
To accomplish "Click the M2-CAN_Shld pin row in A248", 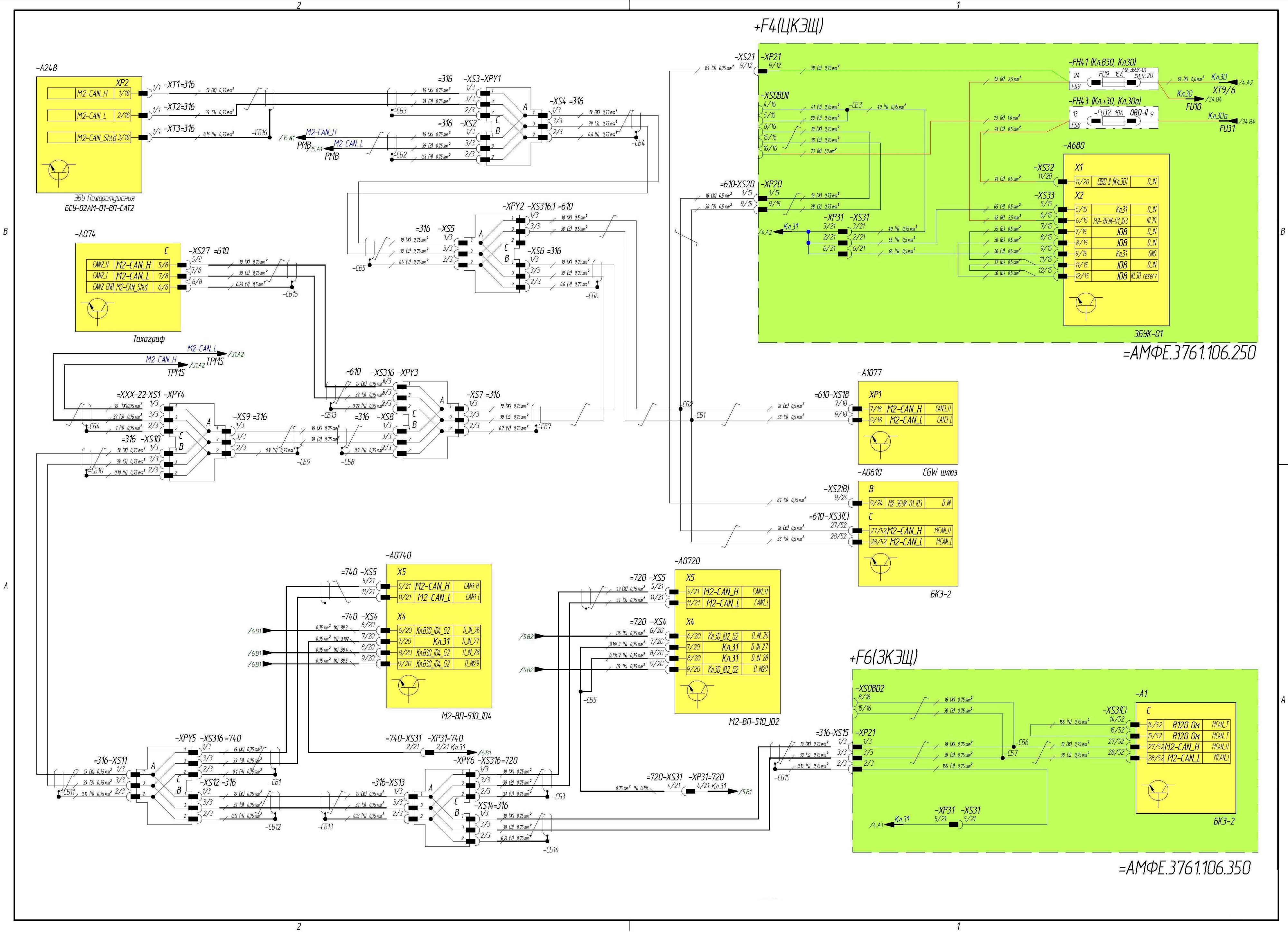I will point(89,137).
